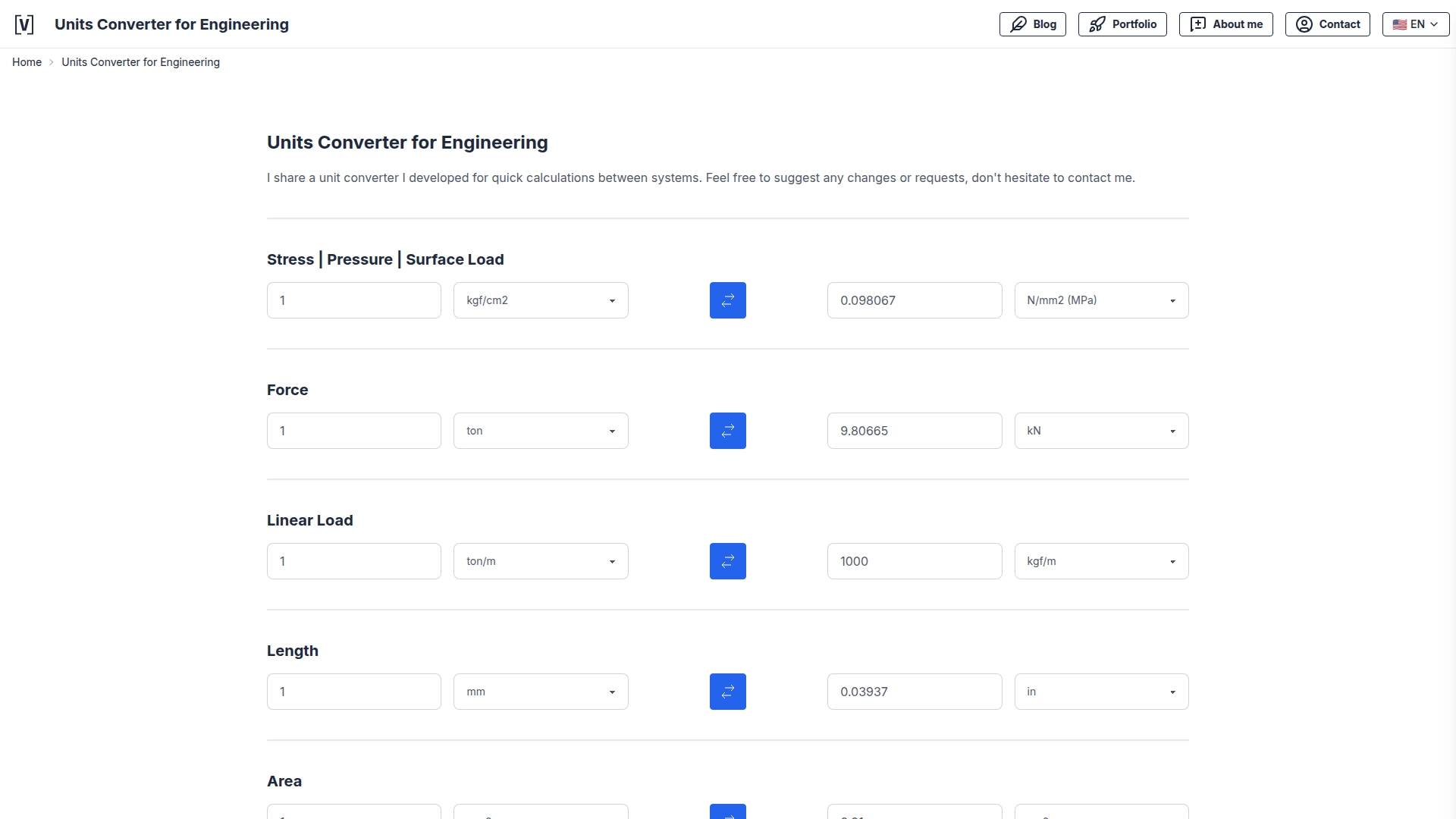This screenshot has width=1456, height=819.
Task: Click the icon on the About me button
Action: 1198,24
